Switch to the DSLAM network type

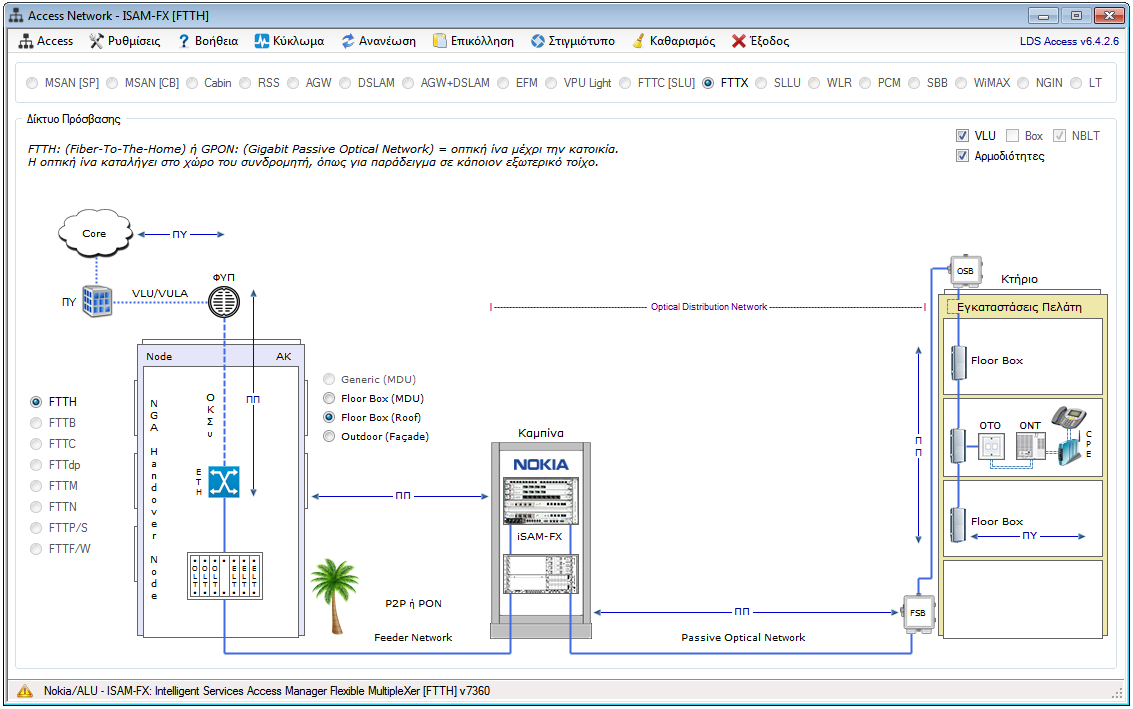coord(345,83)
